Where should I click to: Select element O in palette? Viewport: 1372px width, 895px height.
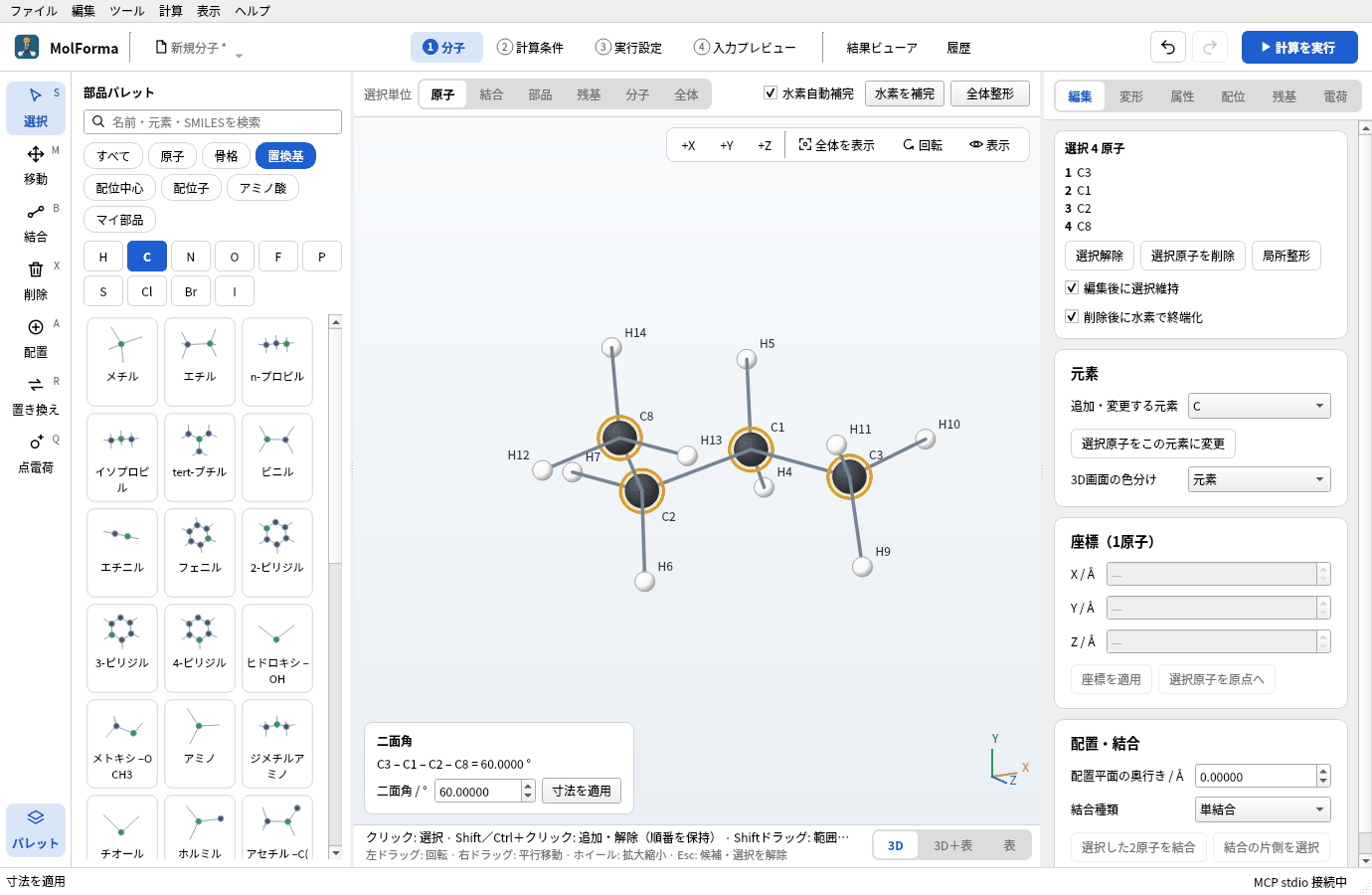pos(235,257)
